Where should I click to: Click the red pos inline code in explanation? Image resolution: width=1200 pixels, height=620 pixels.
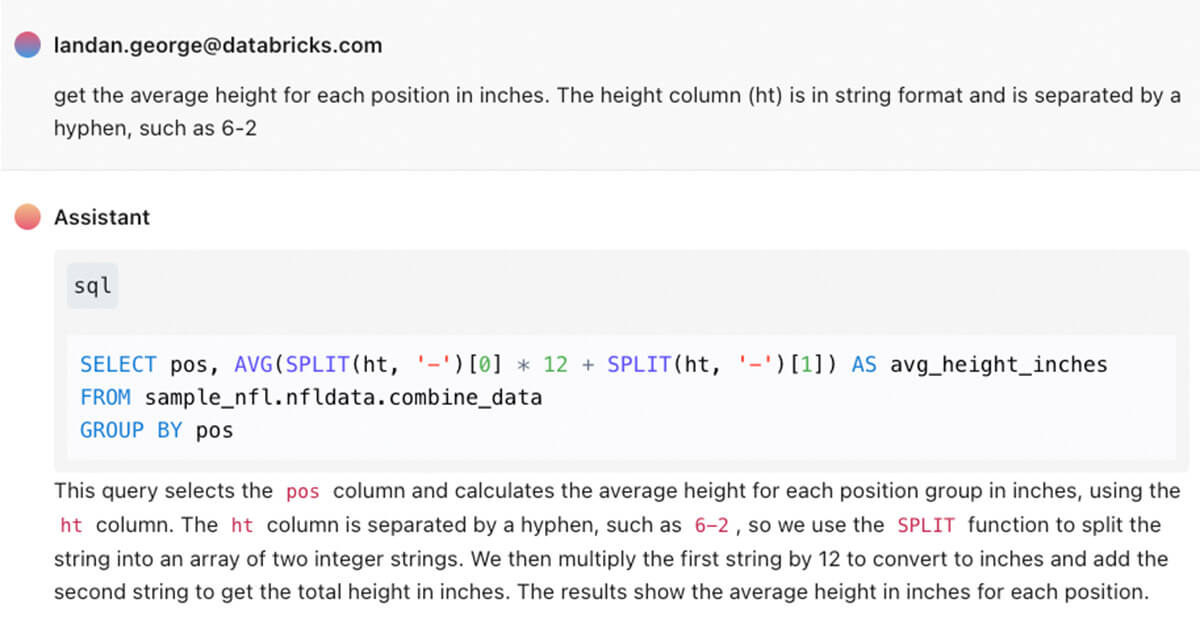coord(302,492)
